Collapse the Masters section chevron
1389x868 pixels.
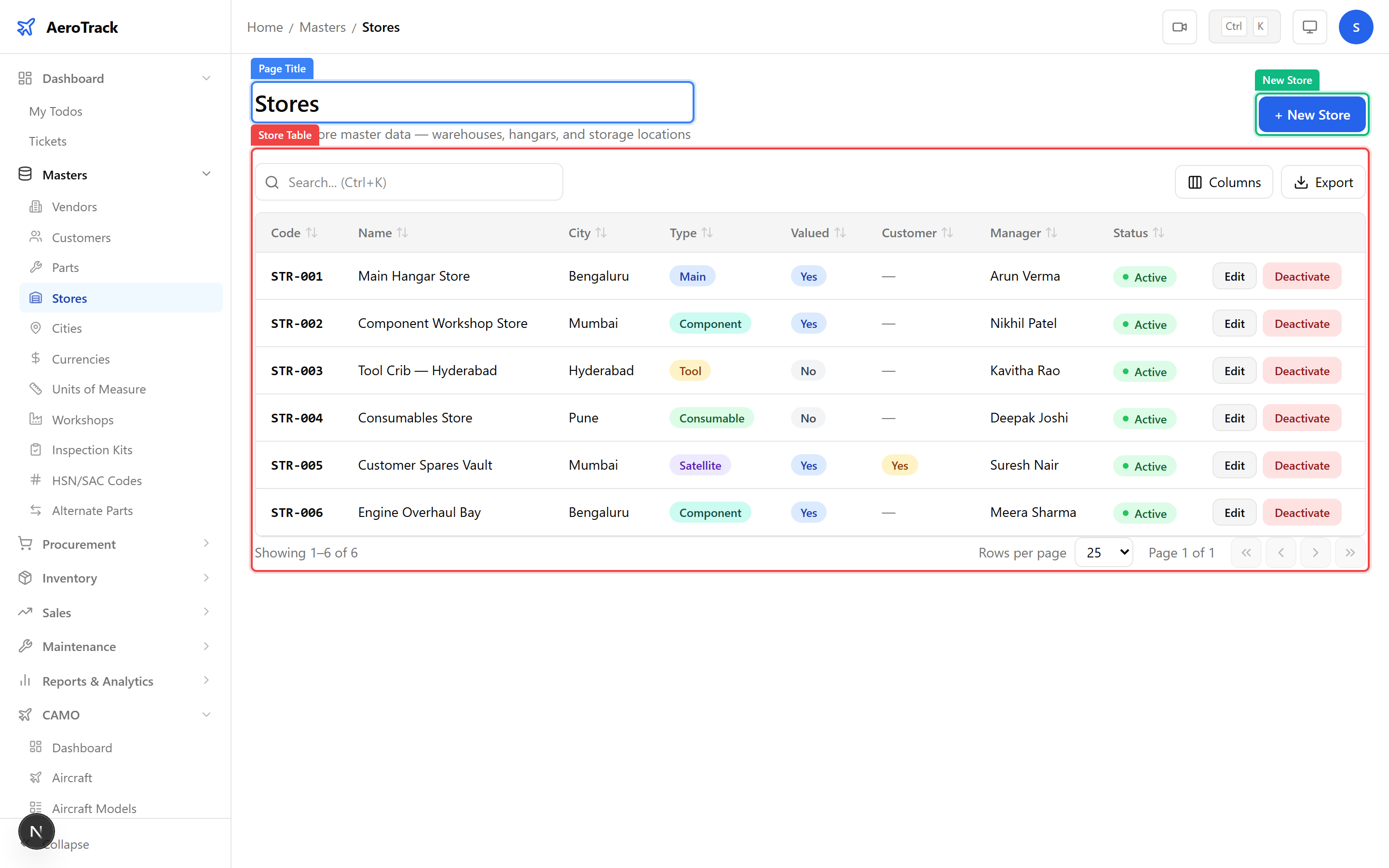coord(206,174)
